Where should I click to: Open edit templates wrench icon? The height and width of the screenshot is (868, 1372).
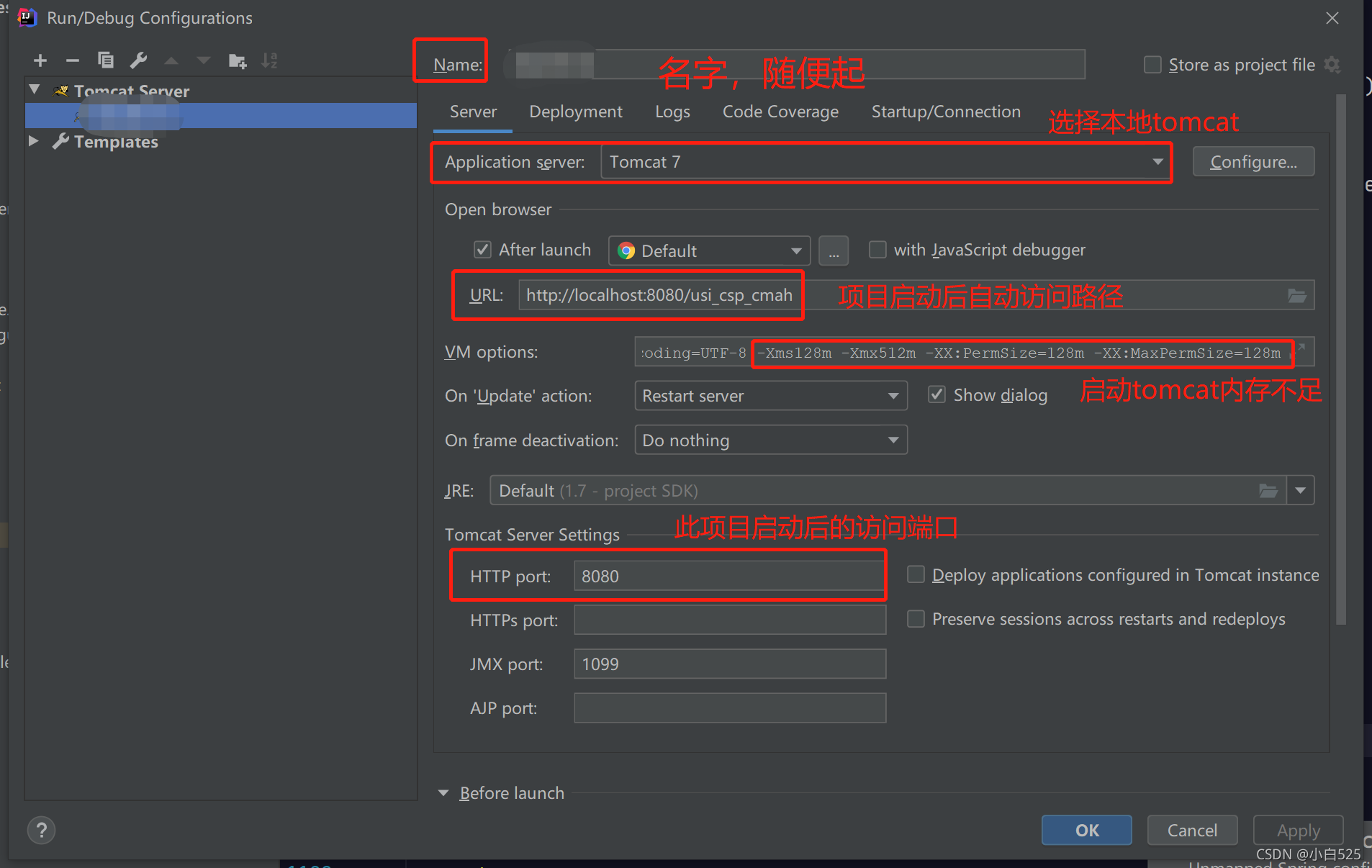coord(138,60)
